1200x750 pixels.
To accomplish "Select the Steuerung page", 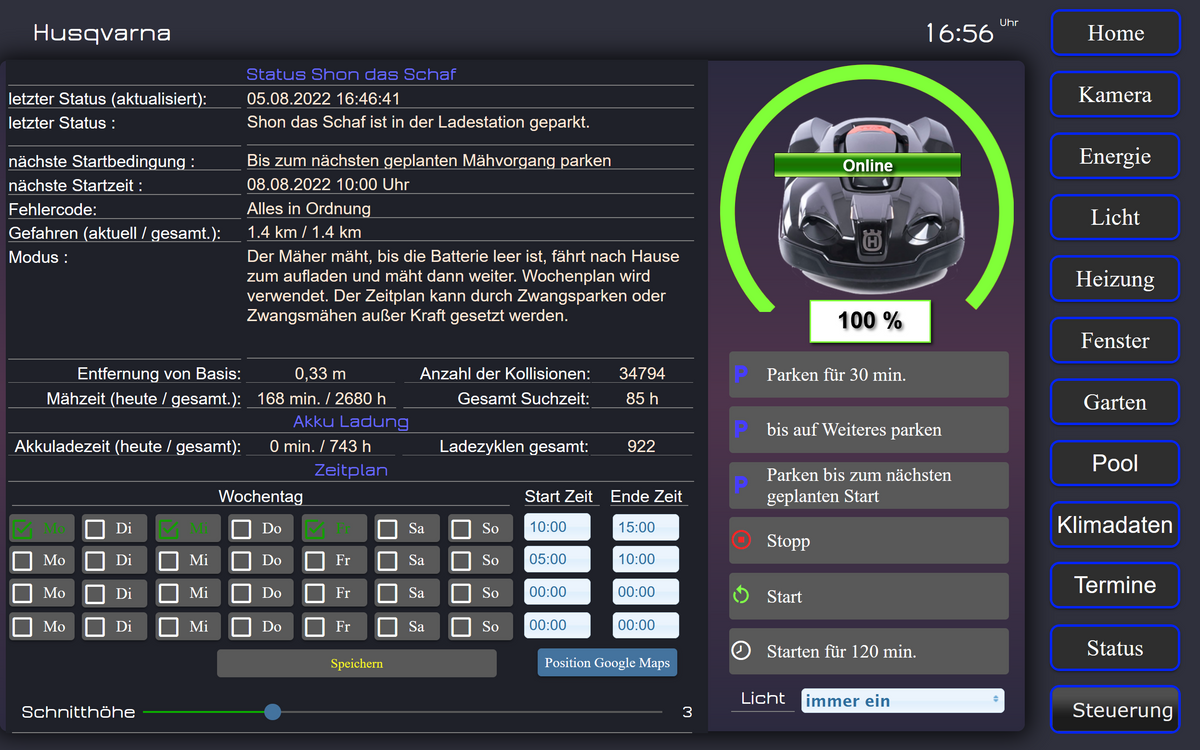I will pyautogui.click(x=1115, y=710).
